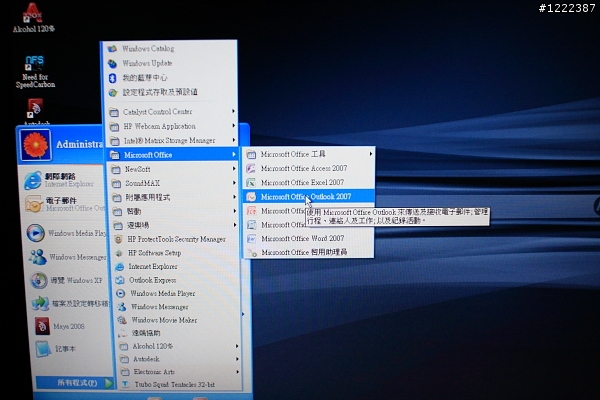Open Windows Catalog icon in programs menu
This screenshot has width=600, height=400.
click(112, 49)
